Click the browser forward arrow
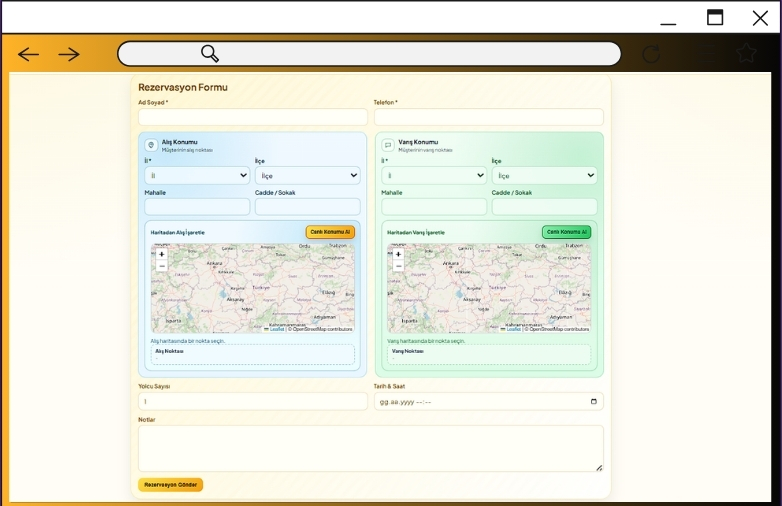This screenshot has height=506, width=782. click(x=68, y=54)
